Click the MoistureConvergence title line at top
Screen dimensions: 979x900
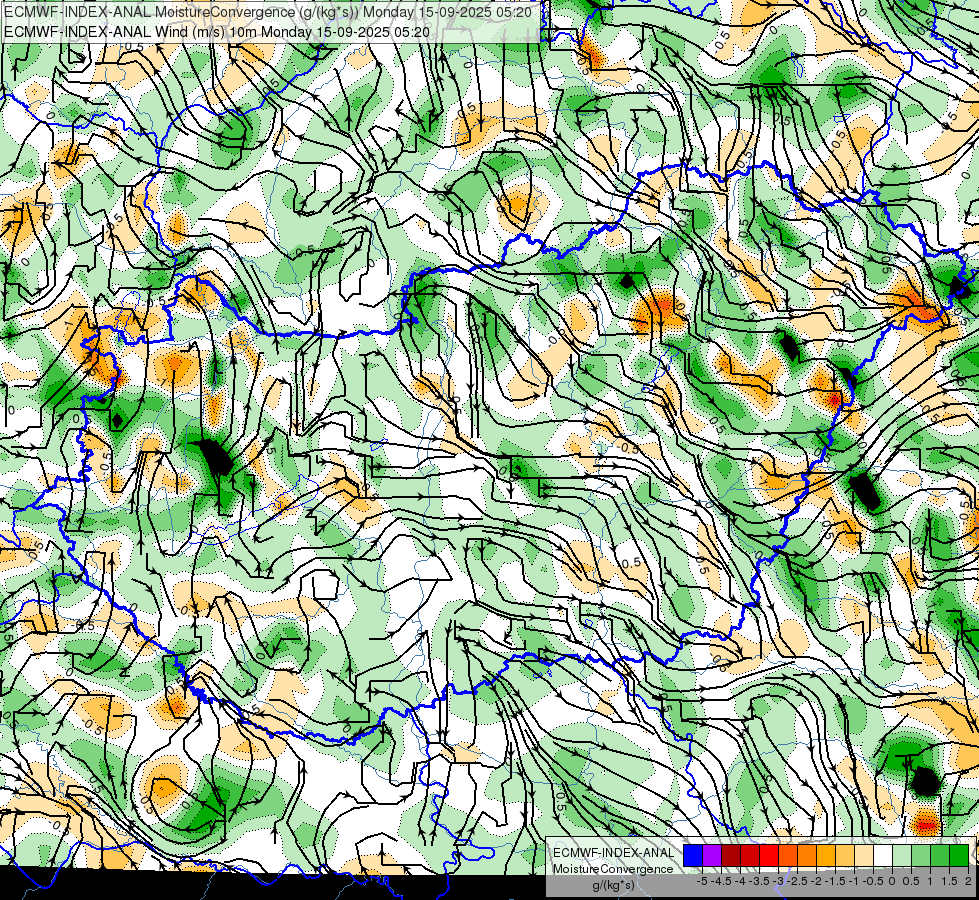point(268,12)
